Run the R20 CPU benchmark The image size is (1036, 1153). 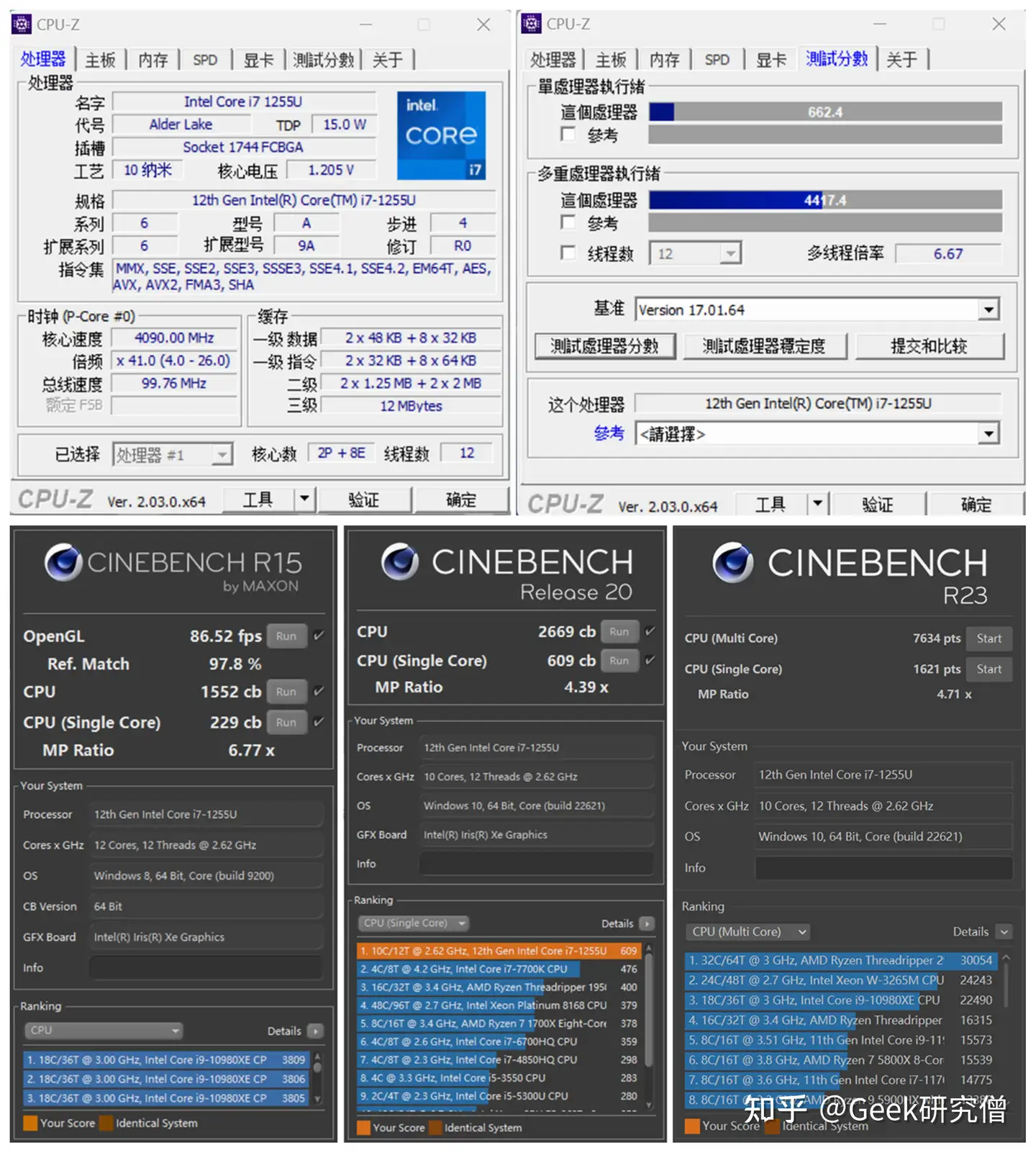click(x=619, y=632)
